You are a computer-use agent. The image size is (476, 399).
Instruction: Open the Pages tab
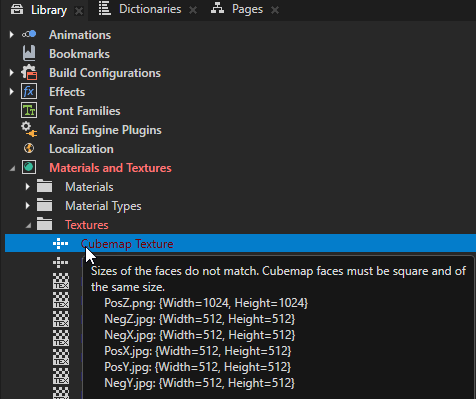click(247, 9)
